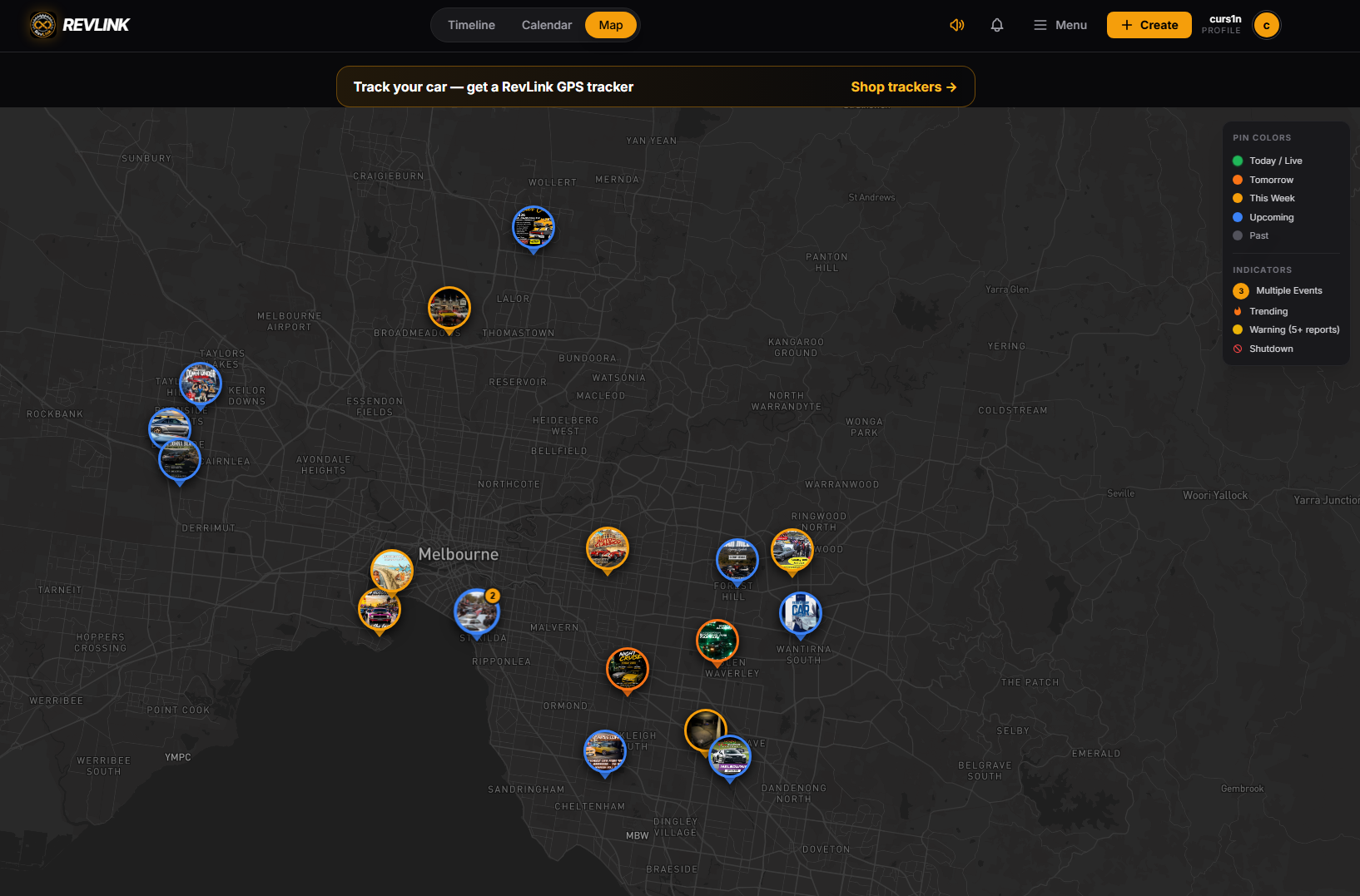Click the blue Upcoming legend dot
Image resolution: width=1360 pixels, height=896 pixels.
1238,217
